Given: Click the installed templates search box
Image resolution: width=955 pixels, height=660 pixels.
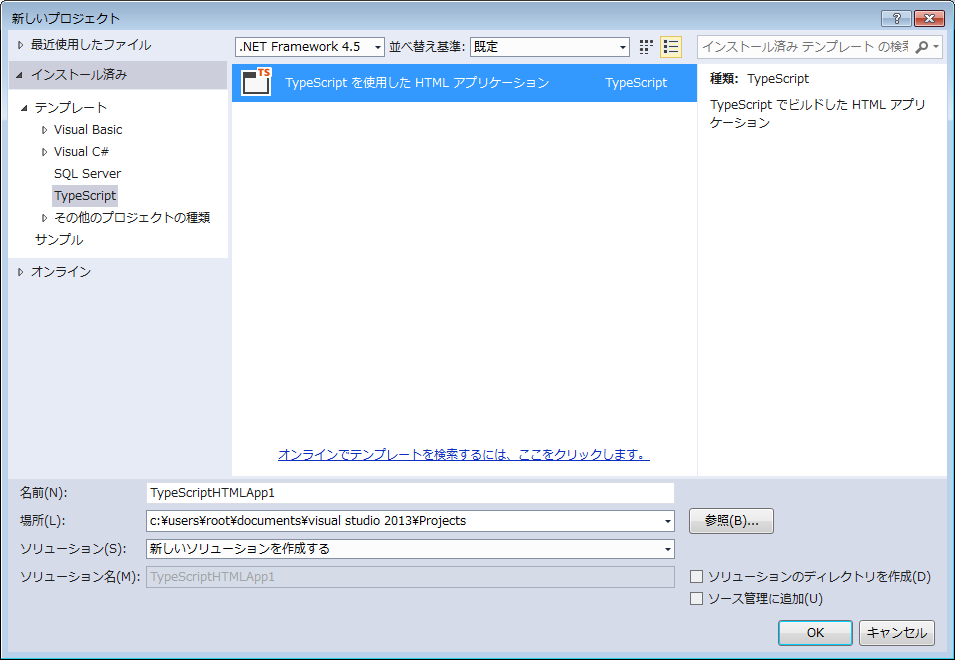Looking at the screenshot, I should pos(805,47).
